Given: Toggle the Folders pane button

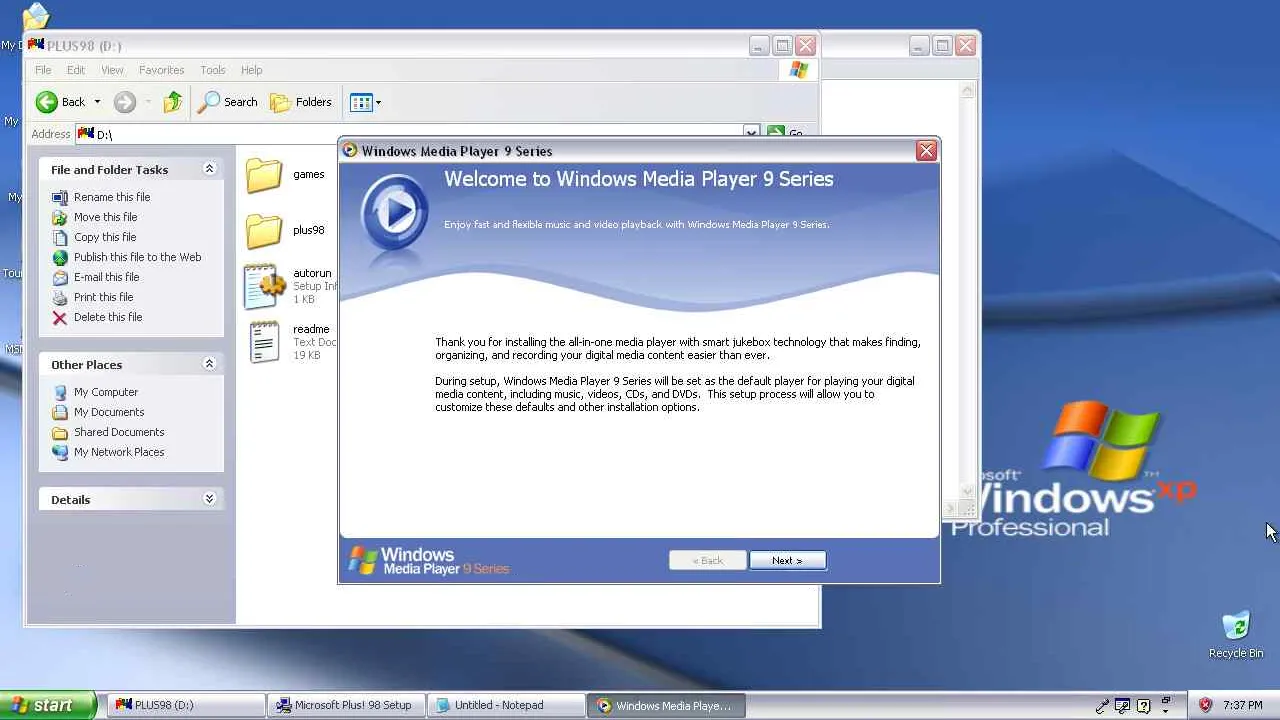Looking at the screenshot, I should (x=301, y=102).
